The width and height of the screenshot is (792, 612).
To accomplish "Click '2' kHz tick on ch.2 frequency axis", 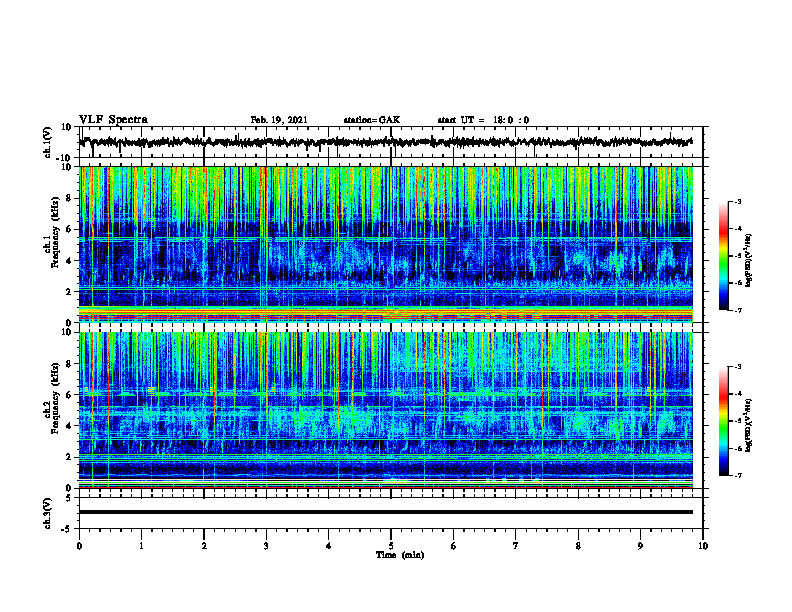I will (x=70, y=457).
